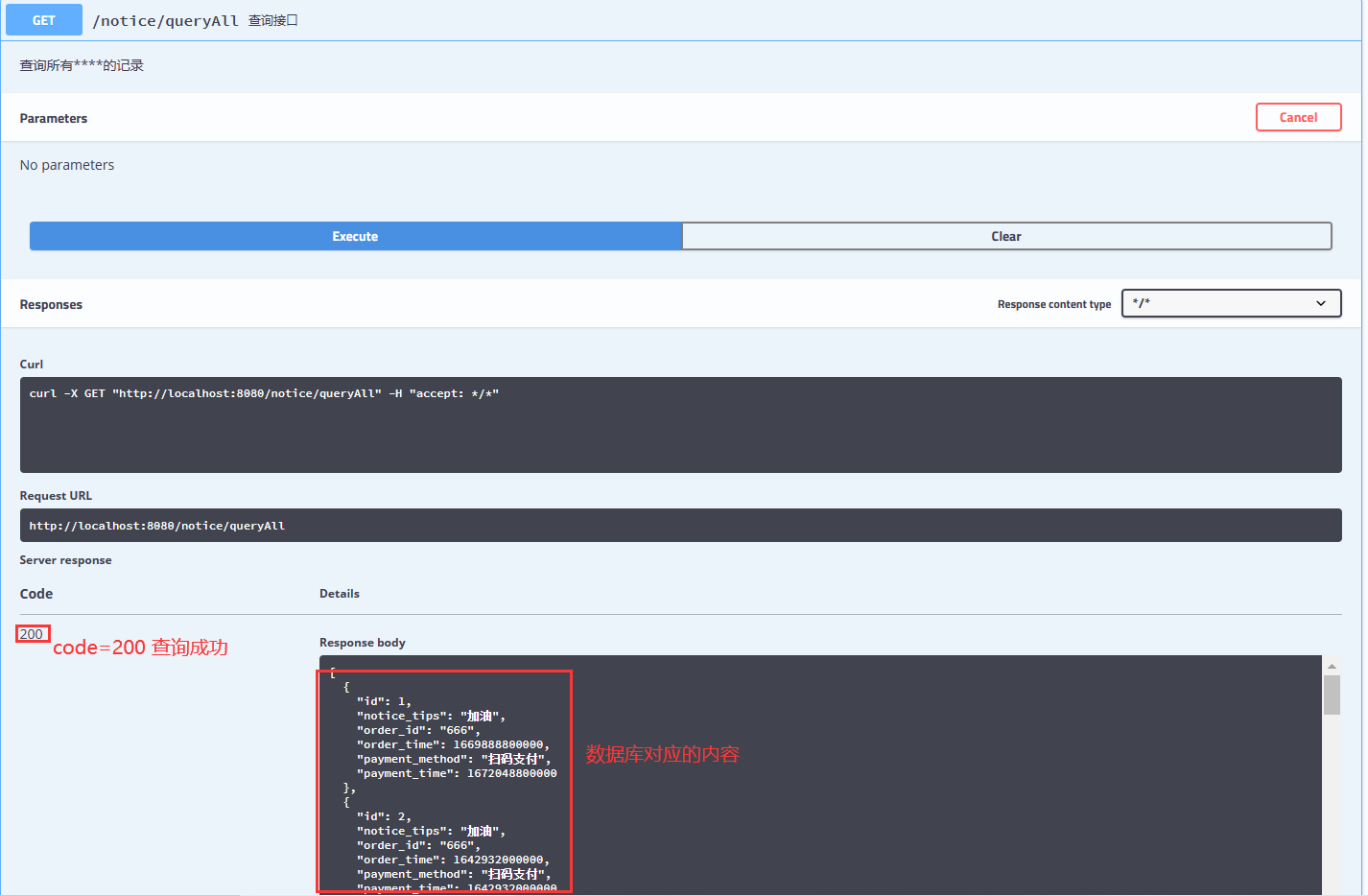Click the Details column header
Image resolution: width=1368 pixels, height=896 pixels.
point(340,594)
